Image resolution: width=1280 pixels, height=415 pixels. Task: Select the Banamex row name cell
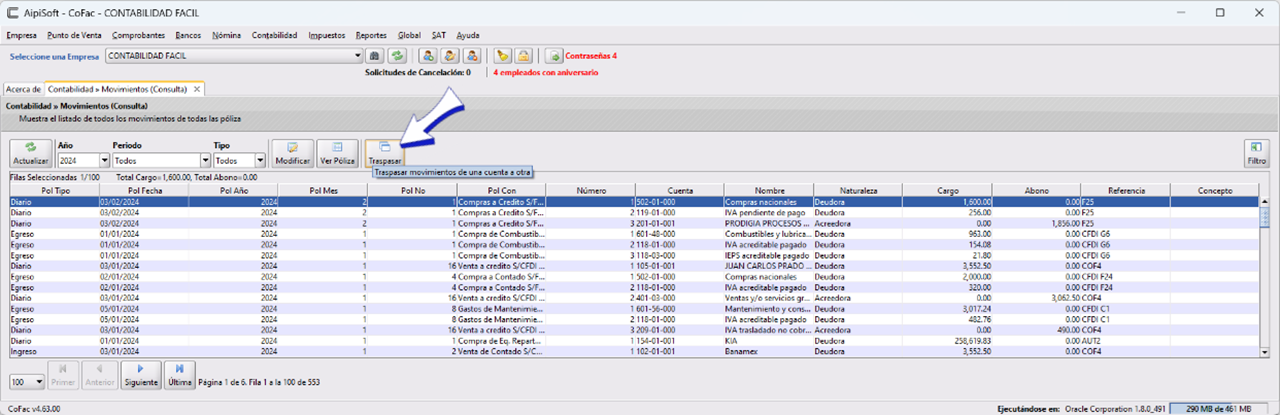[769, 352]
